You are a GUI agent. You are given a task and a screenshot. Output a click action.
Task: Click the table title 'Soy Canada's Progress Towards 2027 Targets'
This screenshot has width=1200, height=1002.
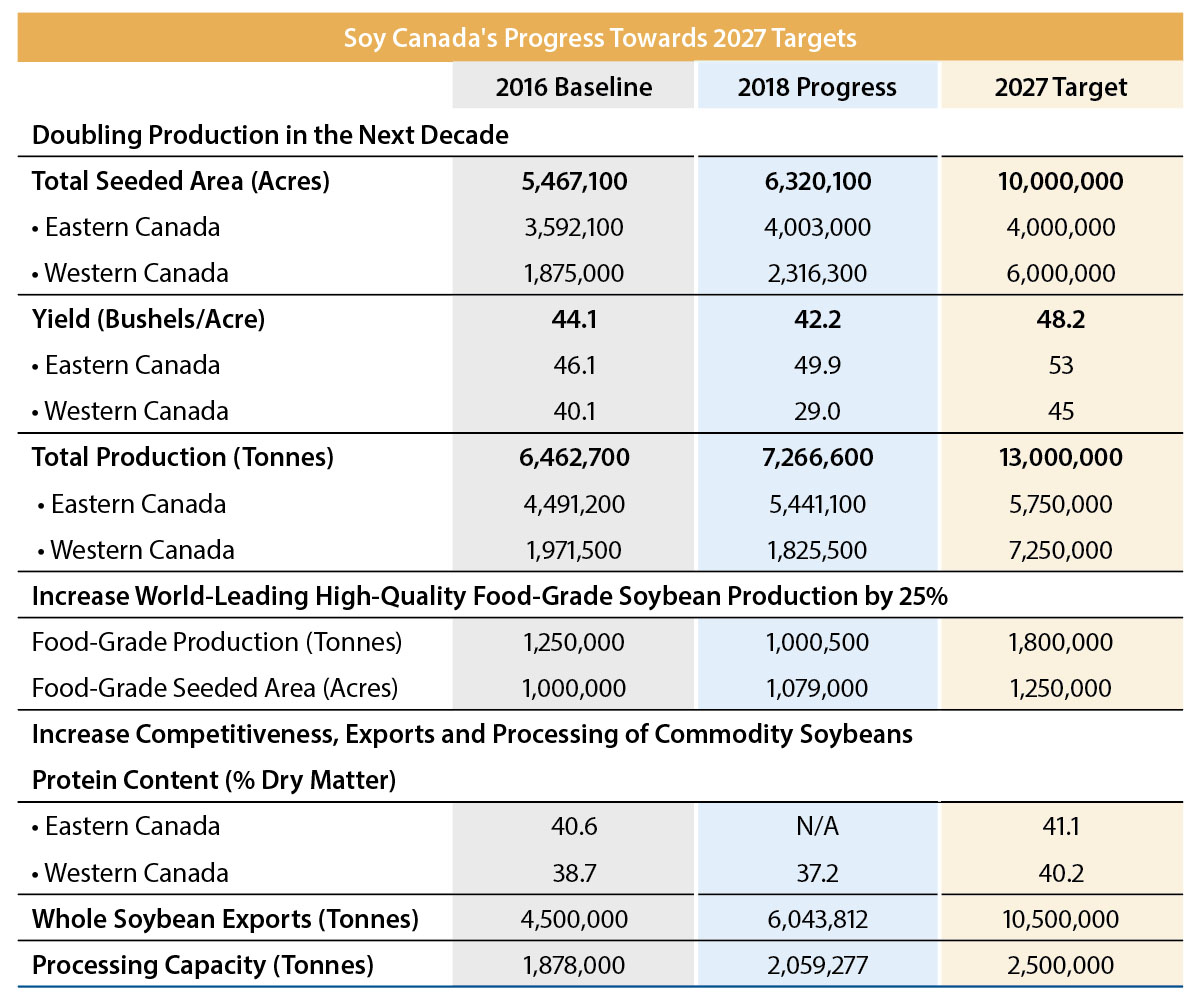coord(600,38)
